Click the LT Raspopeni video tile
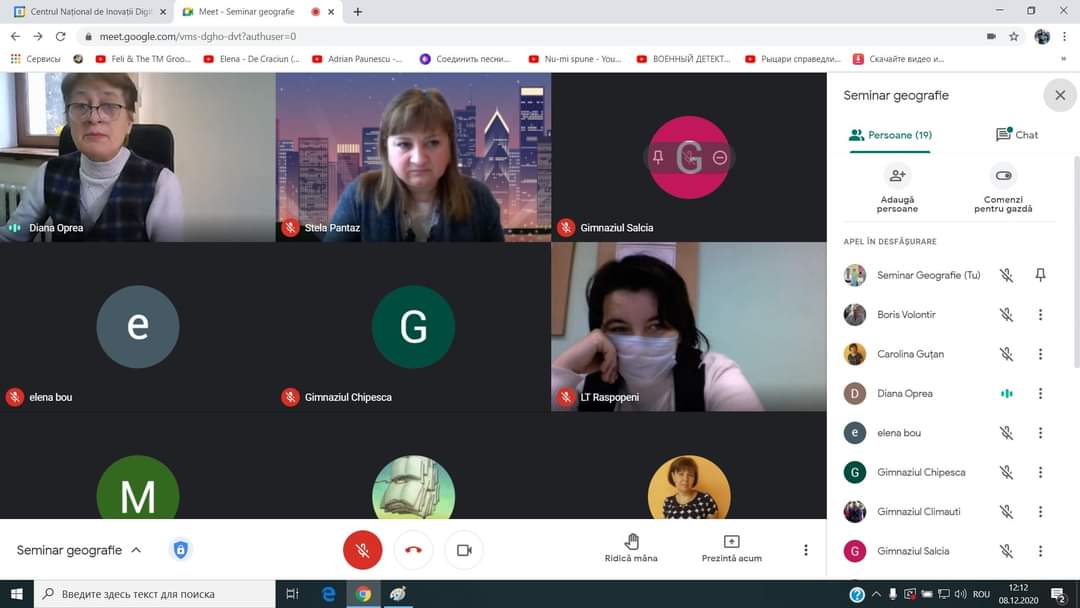The width and height of the screenshot is (1080, 608). click(x=688, y=326)
